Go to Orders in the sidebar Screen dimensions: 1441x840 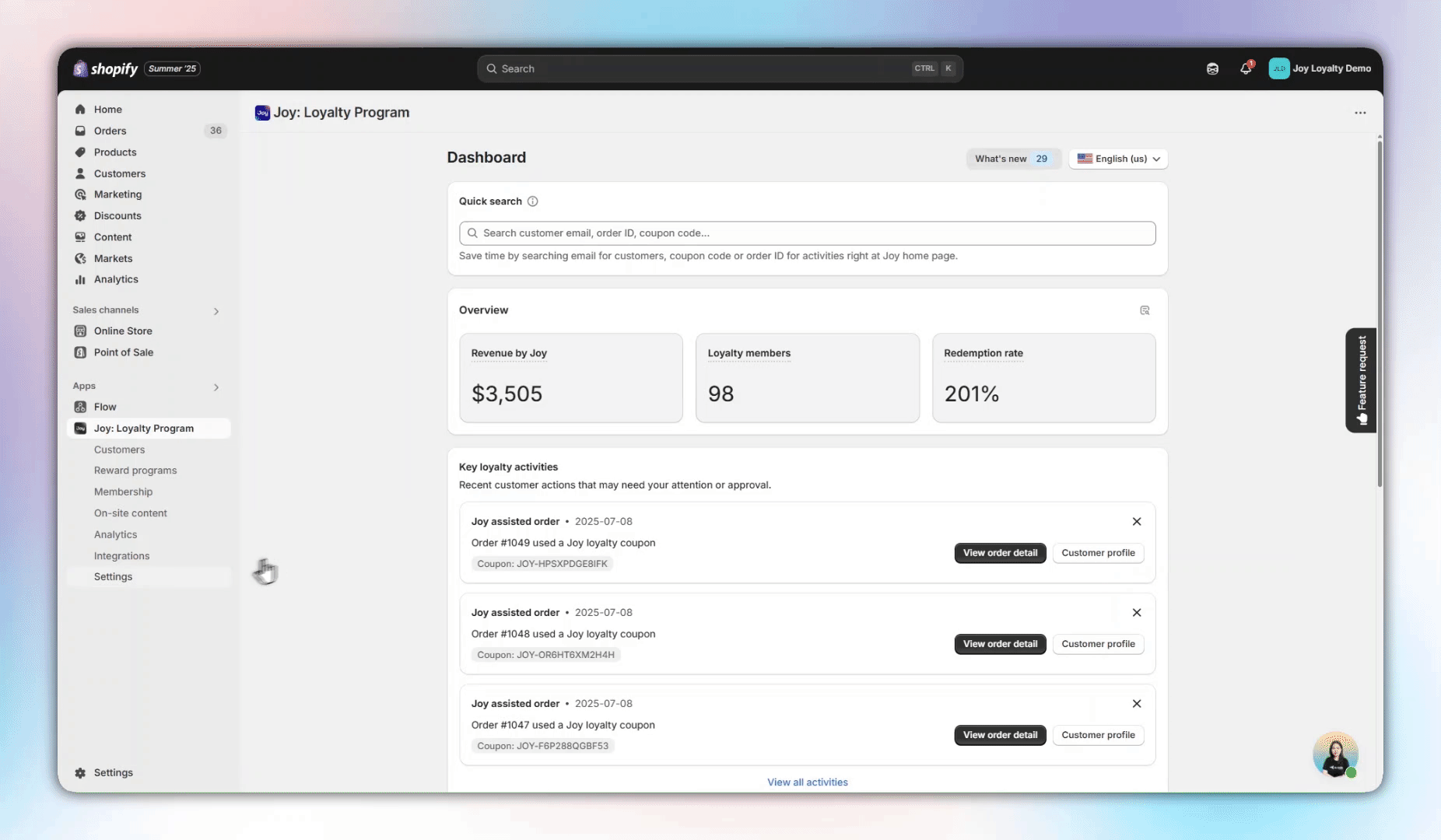click(110, 131)
